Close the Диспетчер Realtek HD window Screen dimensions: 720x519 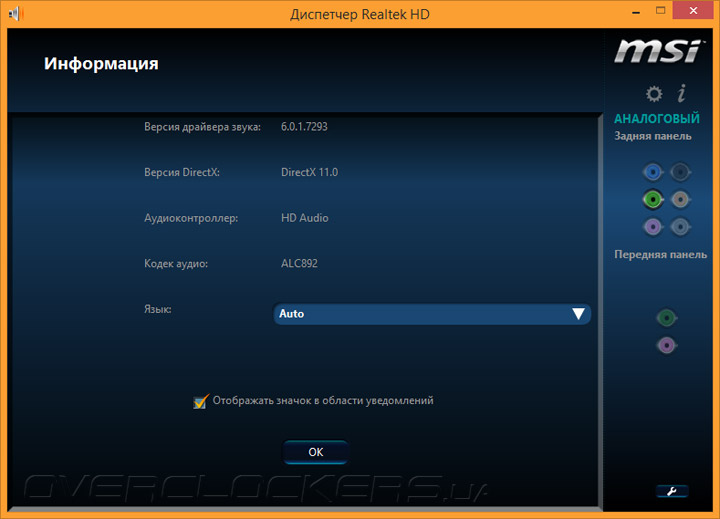click(x=693, y=10)
